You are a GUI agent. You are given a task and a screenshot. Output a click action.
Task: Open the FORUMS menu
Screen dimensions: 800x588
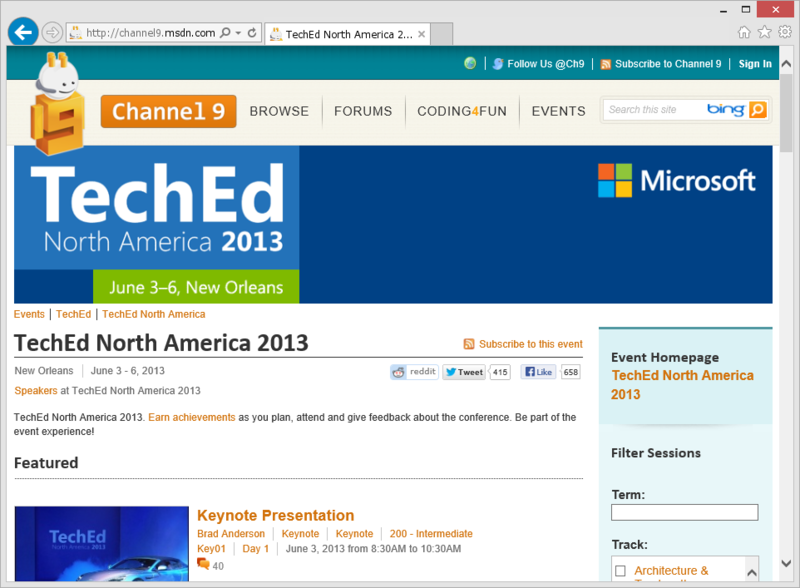tap(363, 111)
